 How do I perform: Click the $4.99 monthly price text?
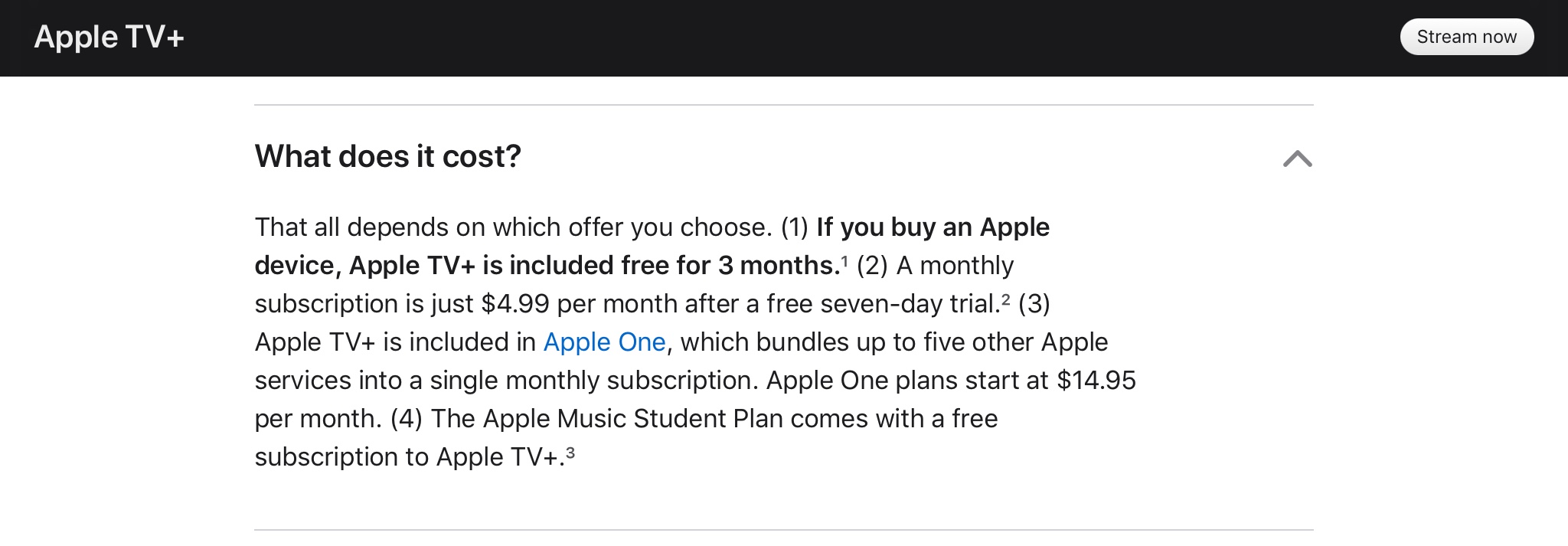[515, 304]
